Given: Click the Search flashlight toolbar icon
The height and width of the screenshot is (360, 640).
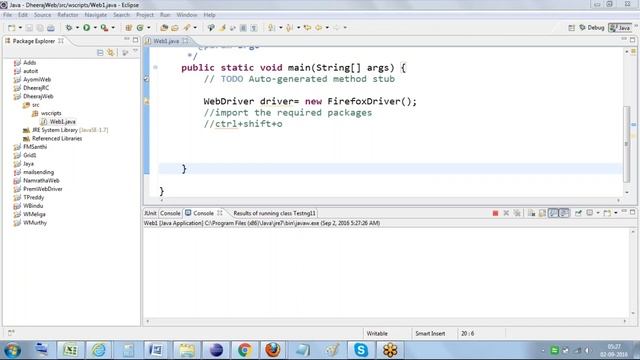Looking at the screenshot, I should tap(187, 28).
